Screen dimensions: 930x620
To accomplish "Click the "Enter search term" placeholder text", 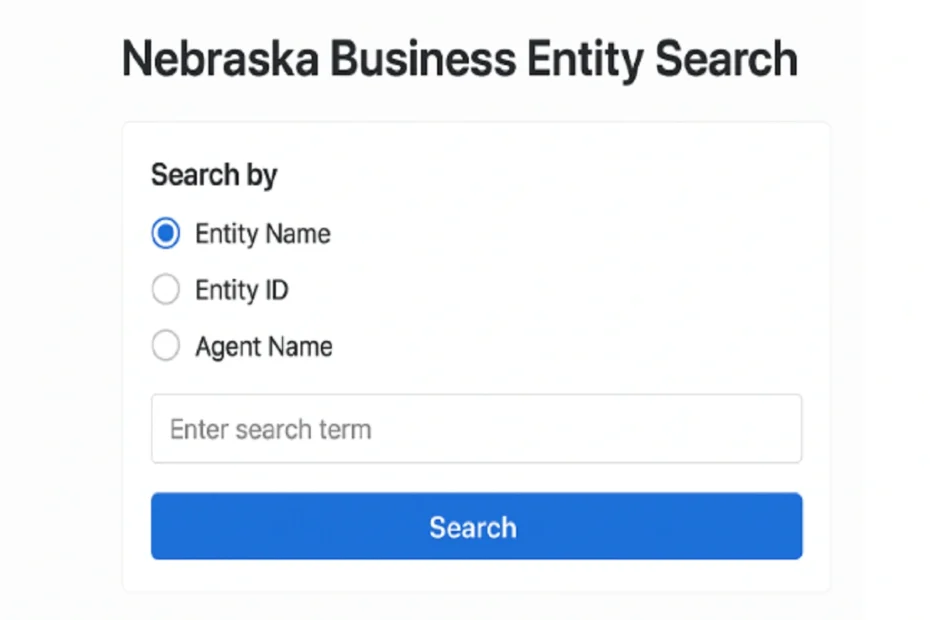I will 270,430.
